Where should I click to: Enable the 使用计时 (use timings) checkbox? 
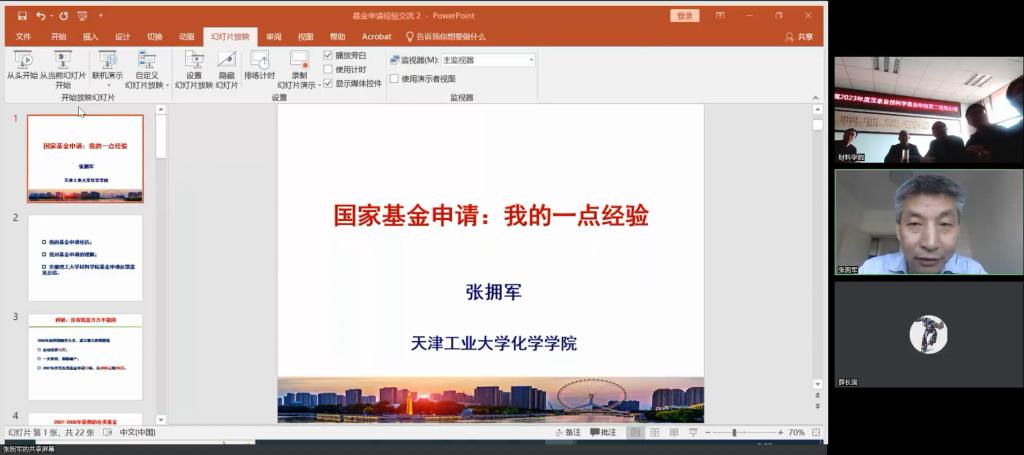328,69
